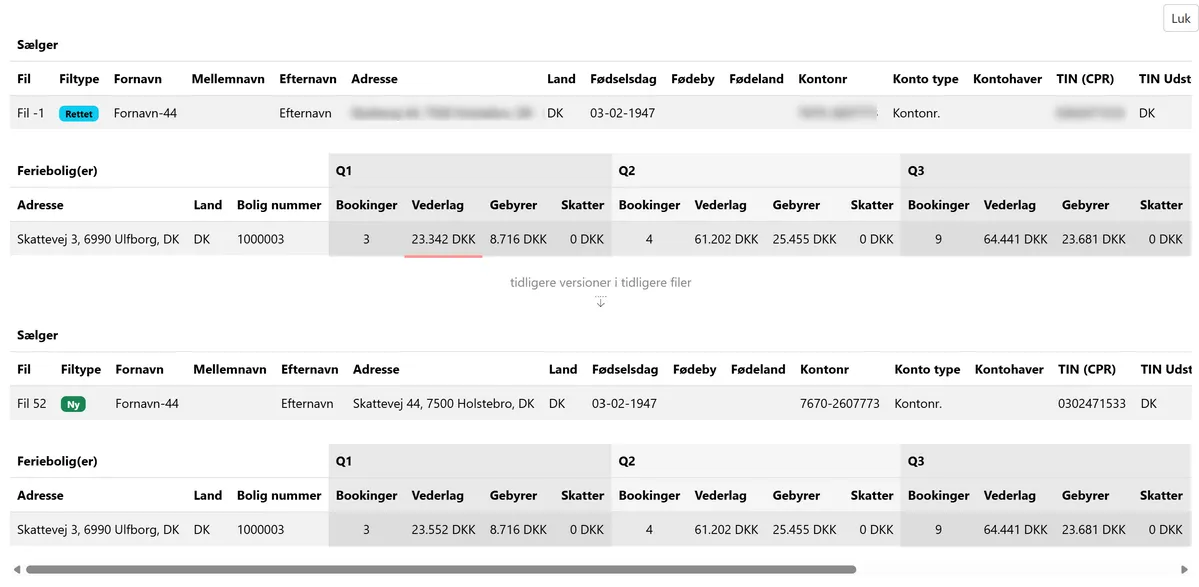1199x587 pixels.
Task: Click the down arrow under tidligere versioner text
Action: coord(600,301)
